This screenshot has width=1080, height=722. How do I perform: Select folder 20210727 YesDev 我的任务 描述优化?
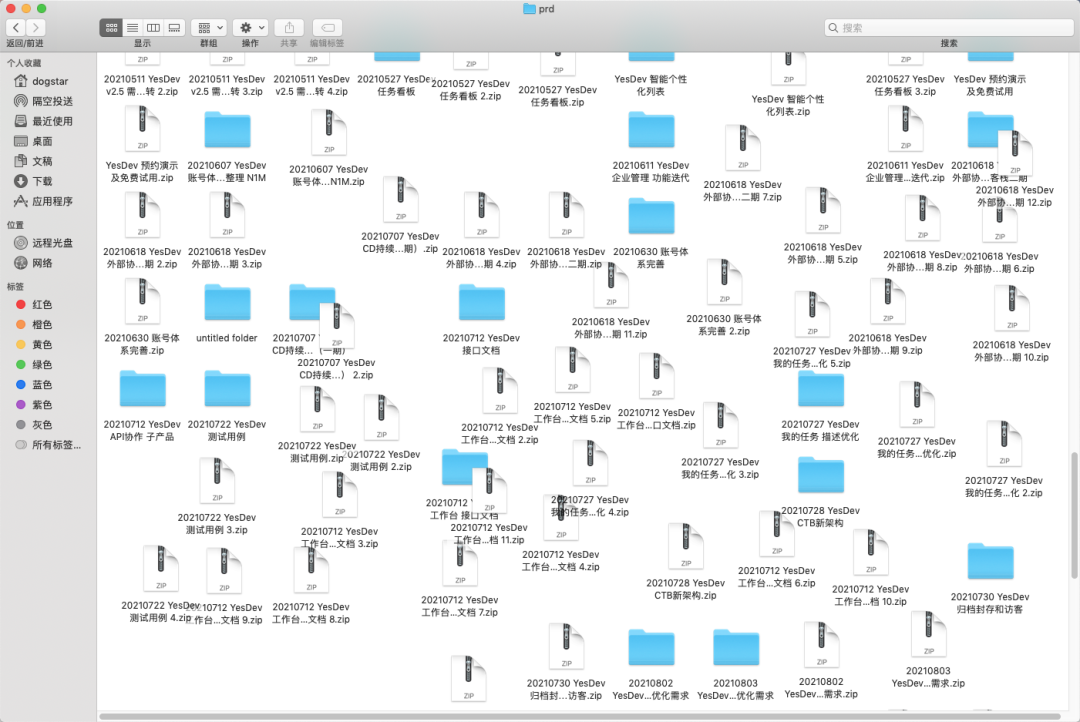tap(820, 390)
